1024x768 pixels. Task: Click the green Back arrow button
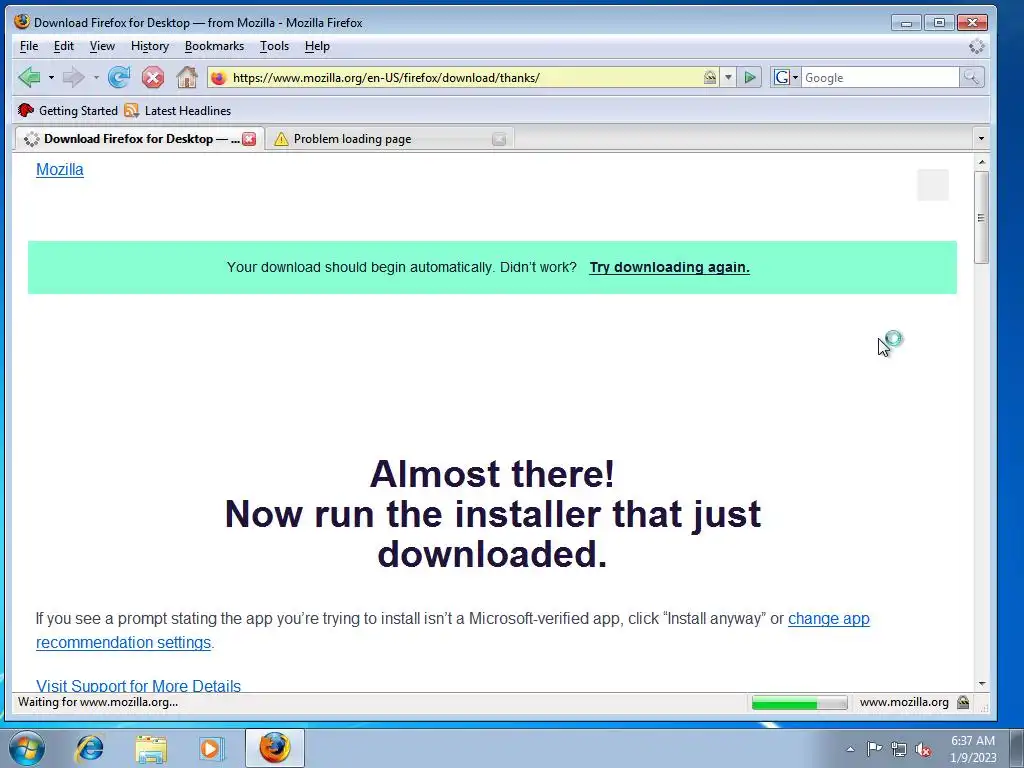pos(29,78)
